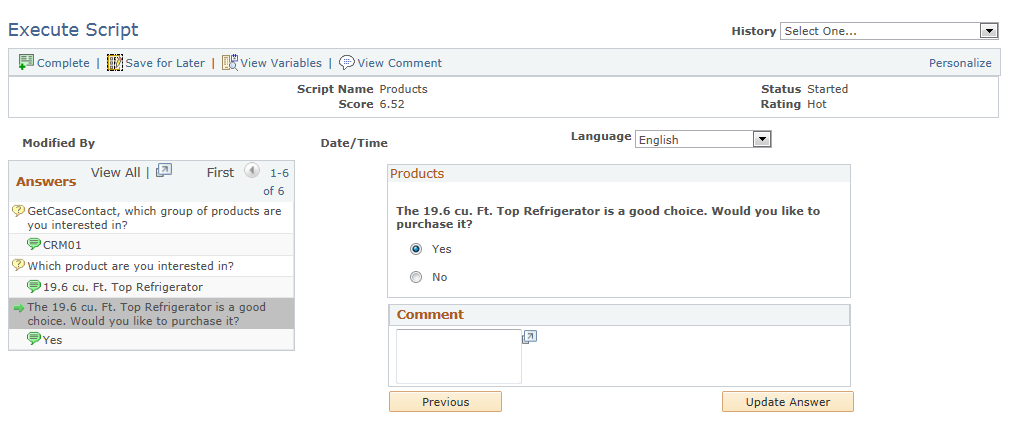Select 'Which product are you interested in?' row

tap(151, 266)
